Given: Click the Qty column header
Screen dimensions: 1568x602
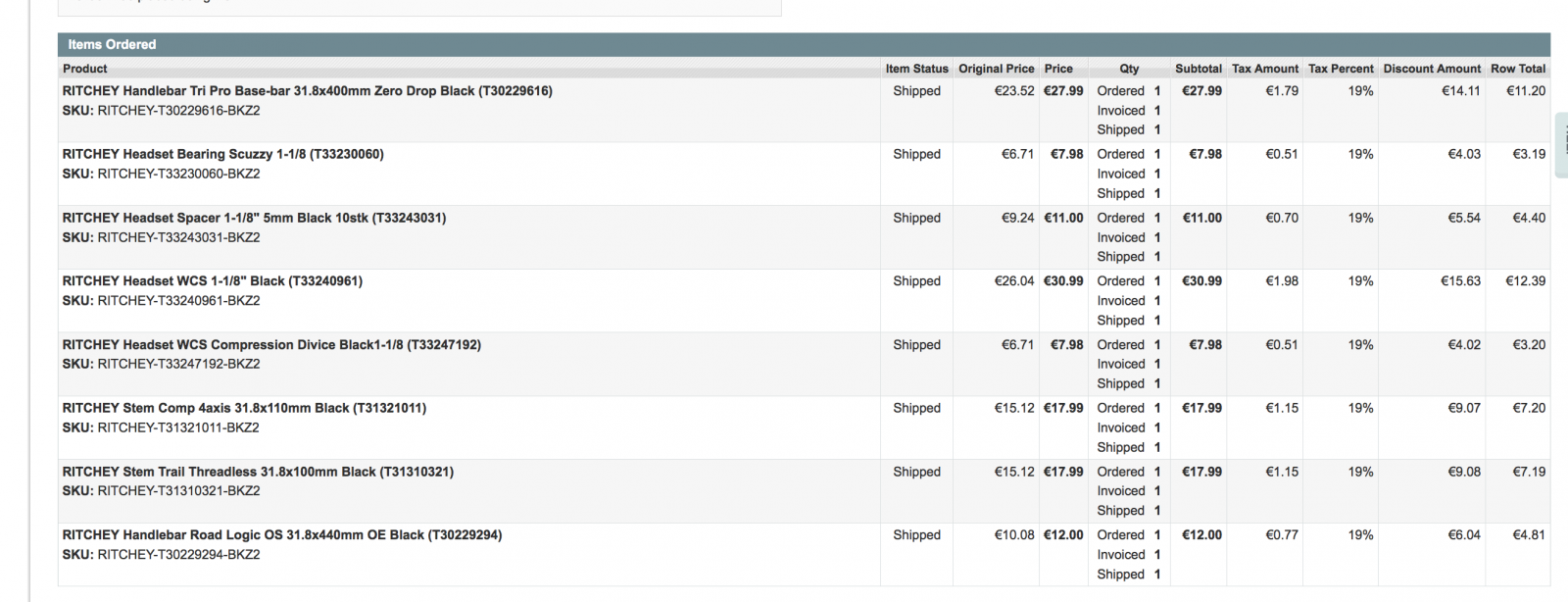Looking at the screenshot, I should pyautogui.click(x=1129, y=69).
